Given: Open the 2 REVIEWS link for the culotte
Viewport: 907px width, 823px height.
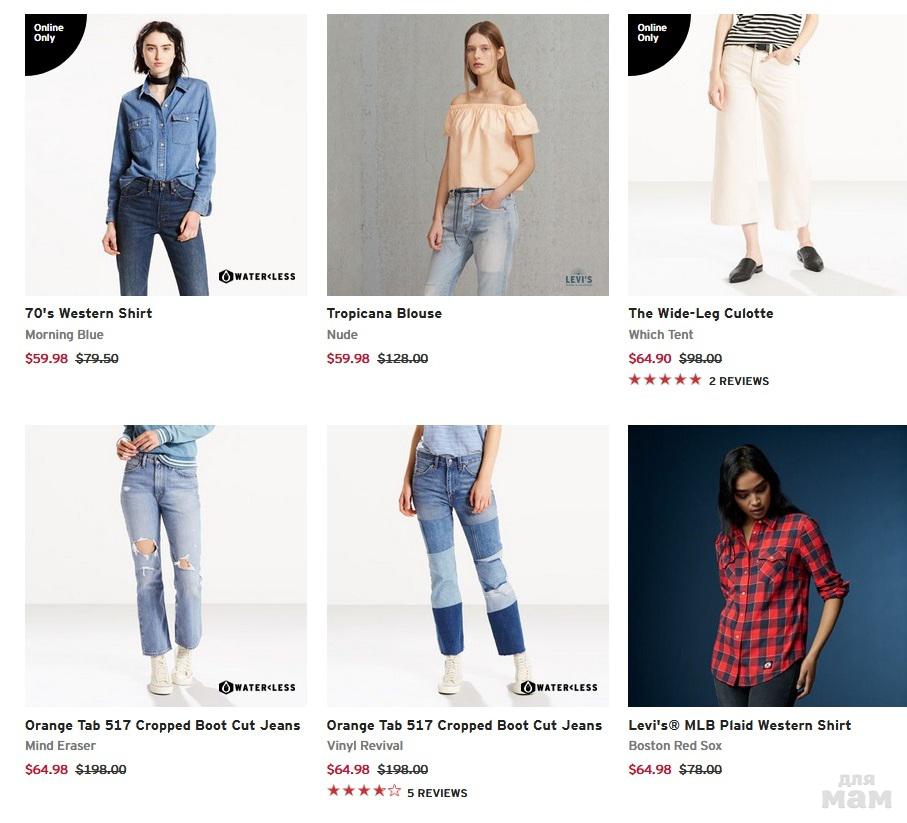Looking at the screenshot, I should 739,381.
